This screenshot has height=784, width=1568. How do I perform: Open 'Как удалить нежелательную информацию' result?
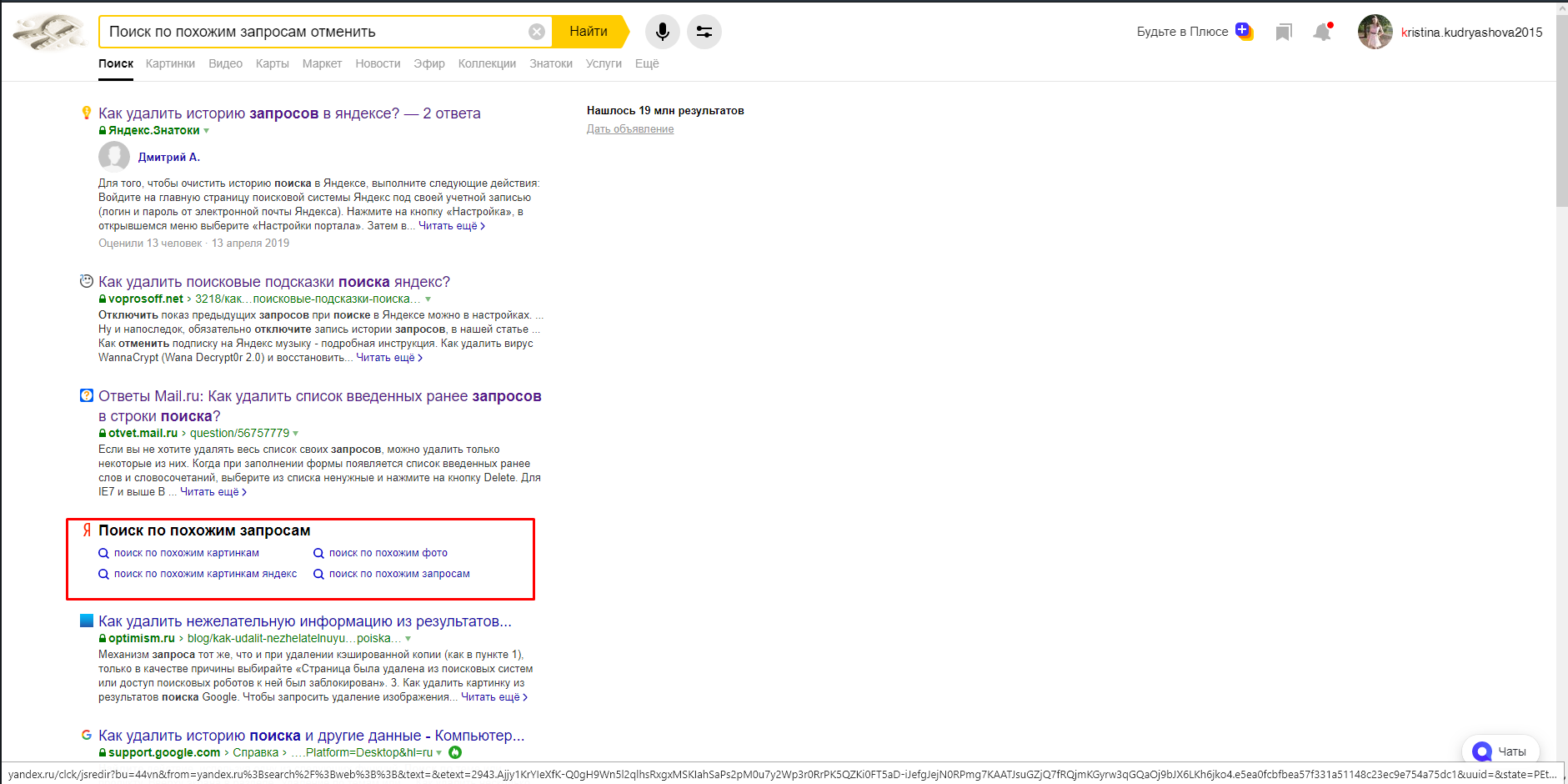tap(305, 621)
